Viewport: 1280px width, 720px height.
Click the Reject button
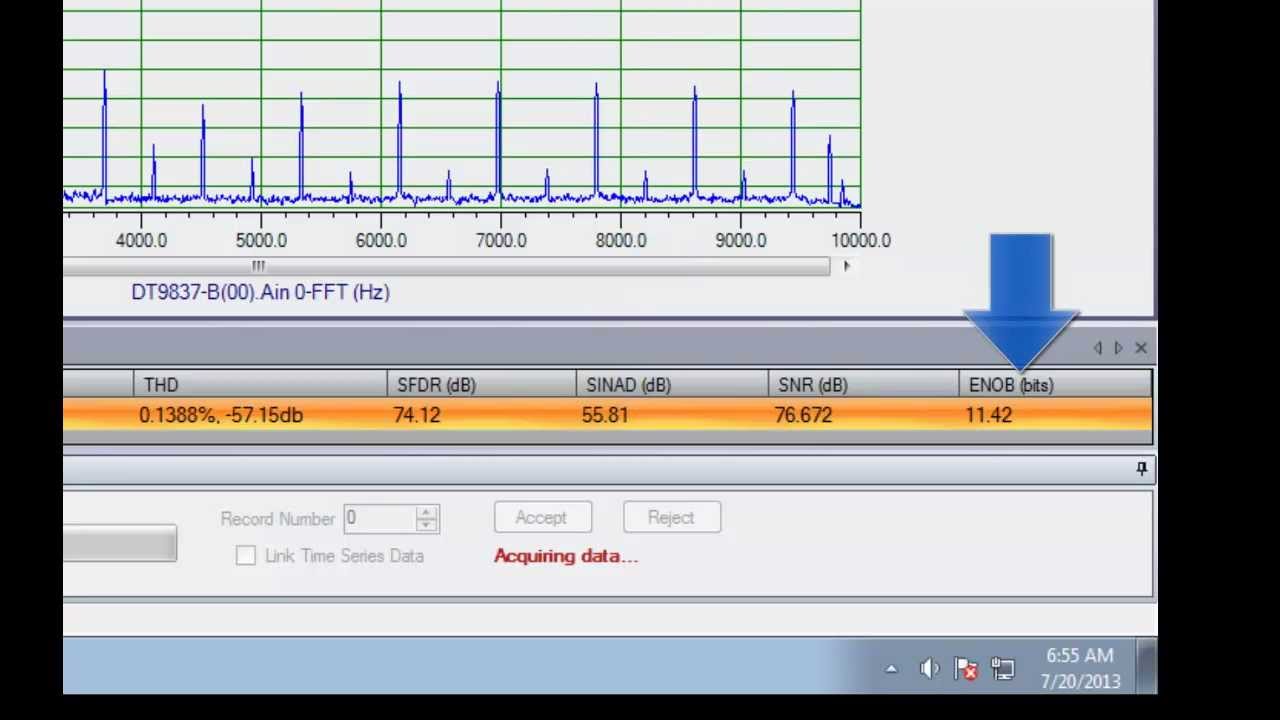[x=671, y=518]
